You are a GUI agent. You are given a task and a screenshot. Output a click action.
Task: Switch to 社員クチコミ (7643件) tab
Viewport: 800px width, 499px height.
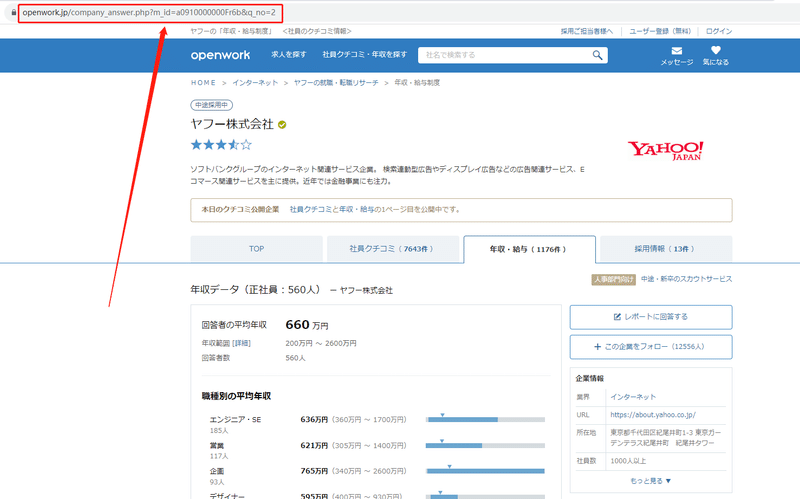pyautogui.click(x=393, y=249)
